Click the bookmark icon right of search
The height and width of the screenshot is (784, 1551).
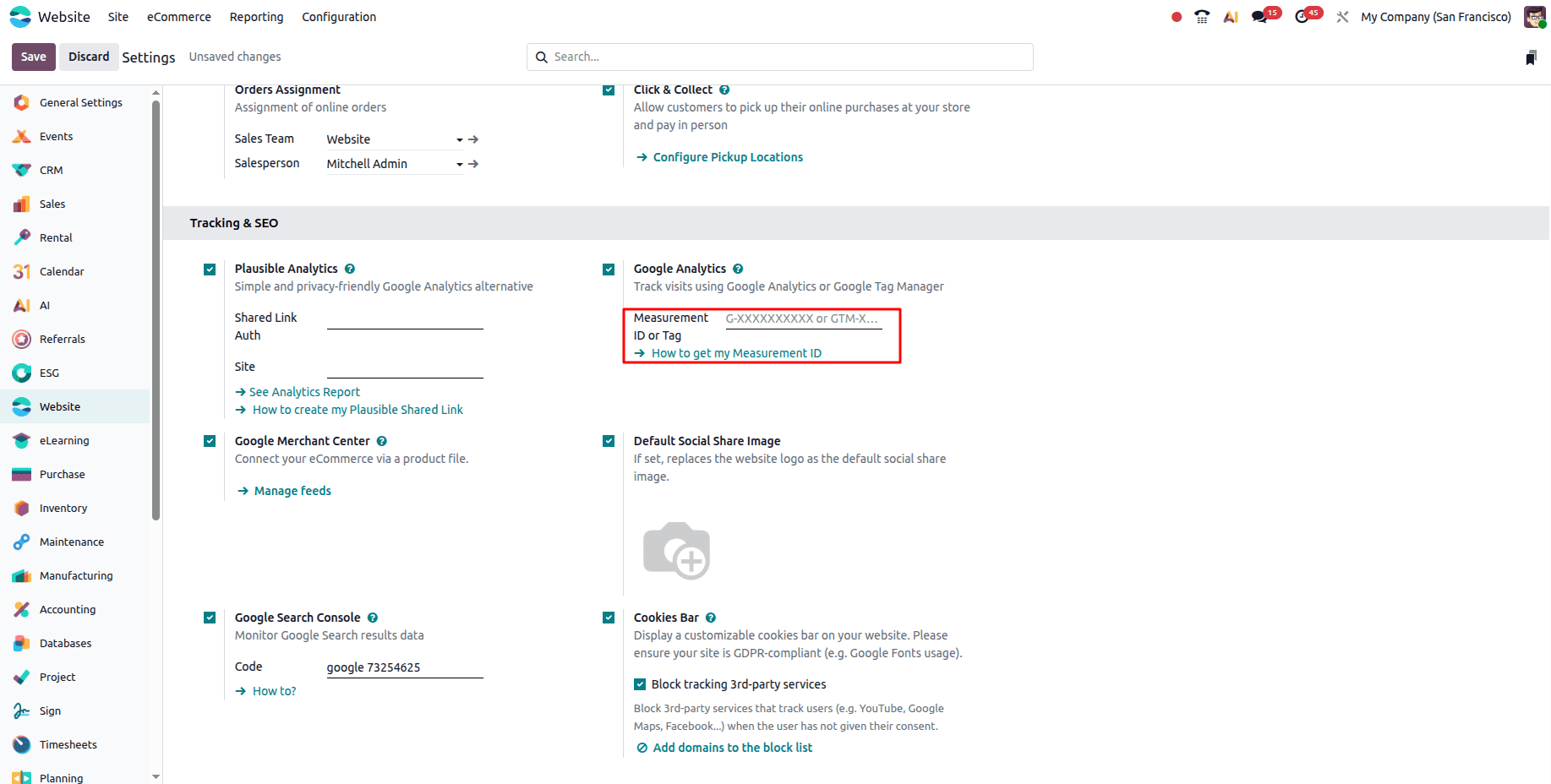tap(1531, 57)
